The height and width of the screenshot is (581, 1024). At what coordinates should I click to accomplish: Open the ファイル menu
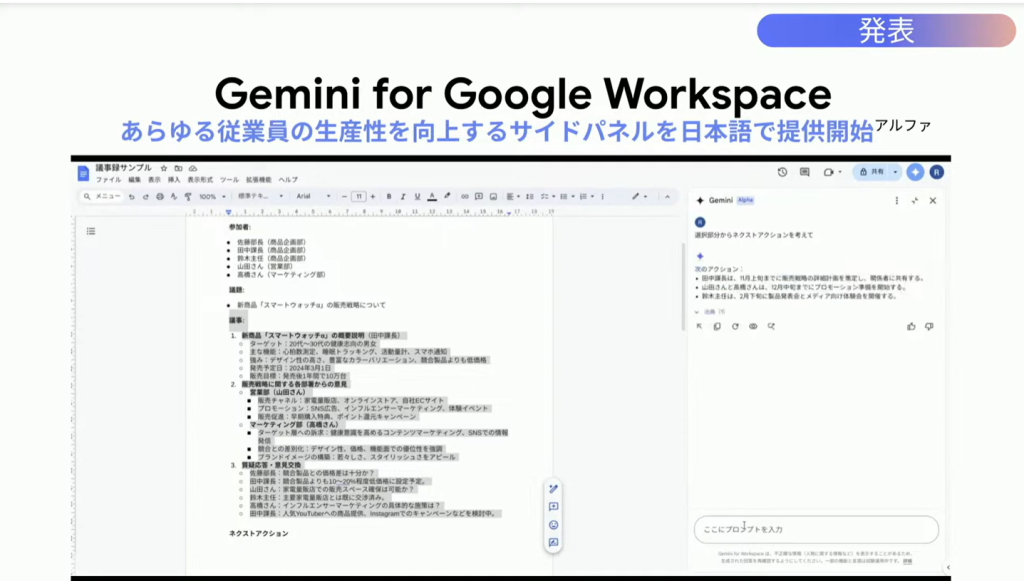coord(108,179)
